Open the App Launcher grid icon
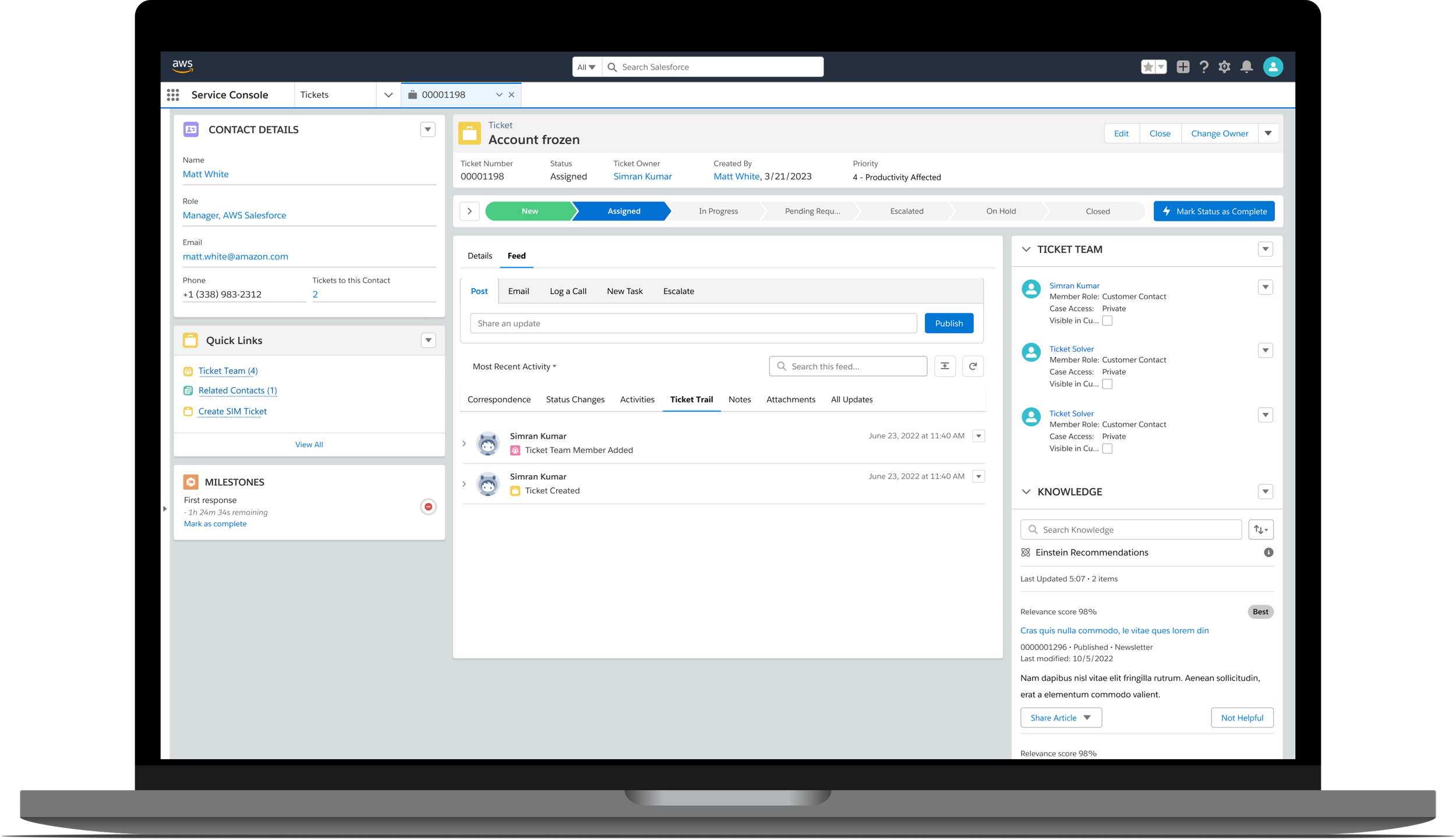Screen dimensions: 1456x839 pyautogui.click(x=173, y=95)
